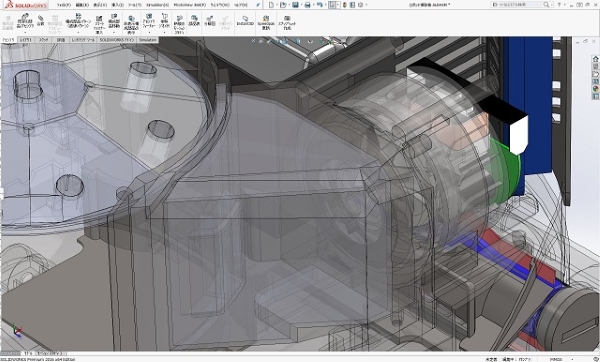Click the Rebuild traffic-light icon
Screen dimensions: 600x362
click(345, 5)
